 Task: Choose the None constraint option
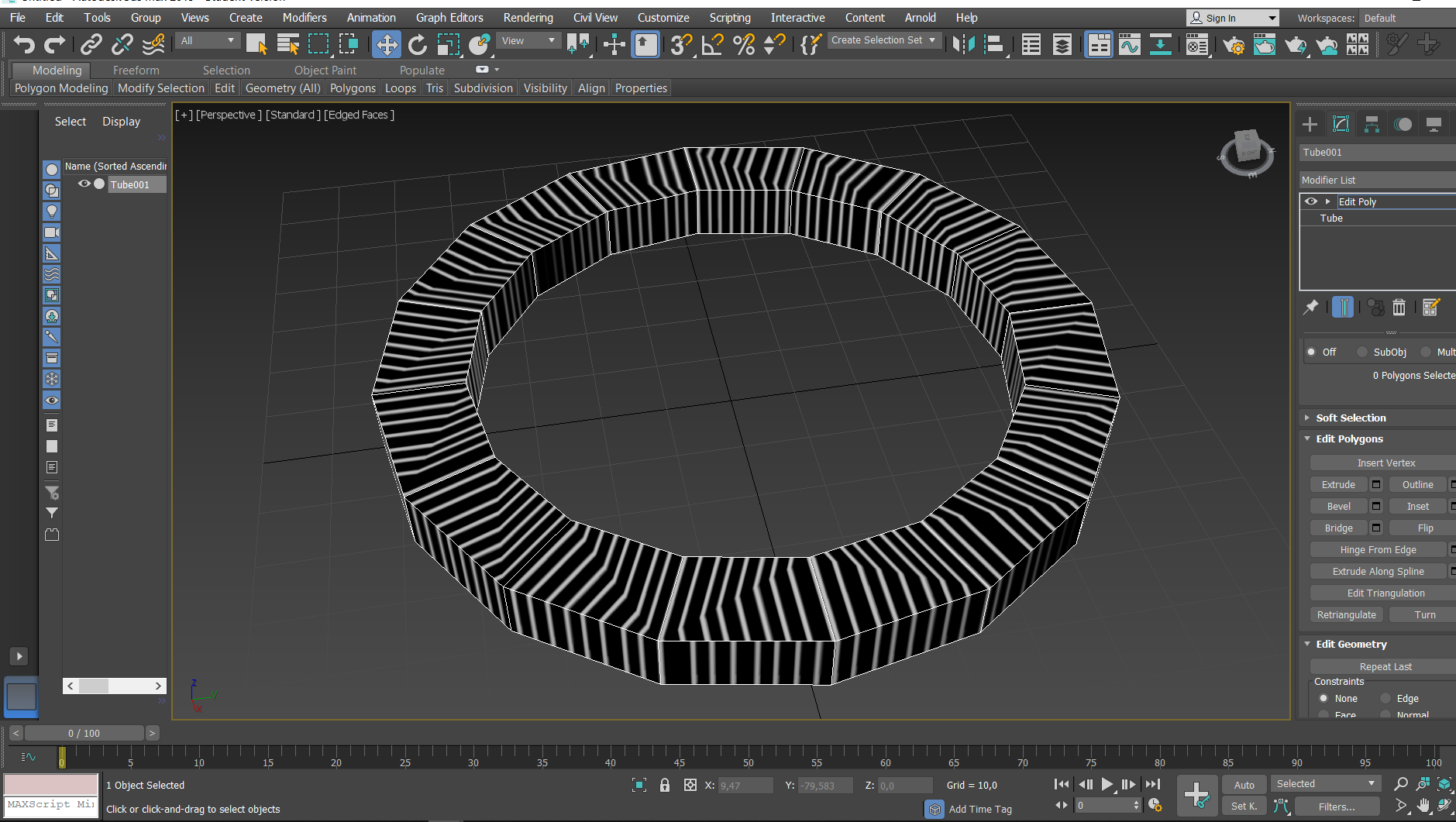pyautogui.click(x=1323, y=698)
